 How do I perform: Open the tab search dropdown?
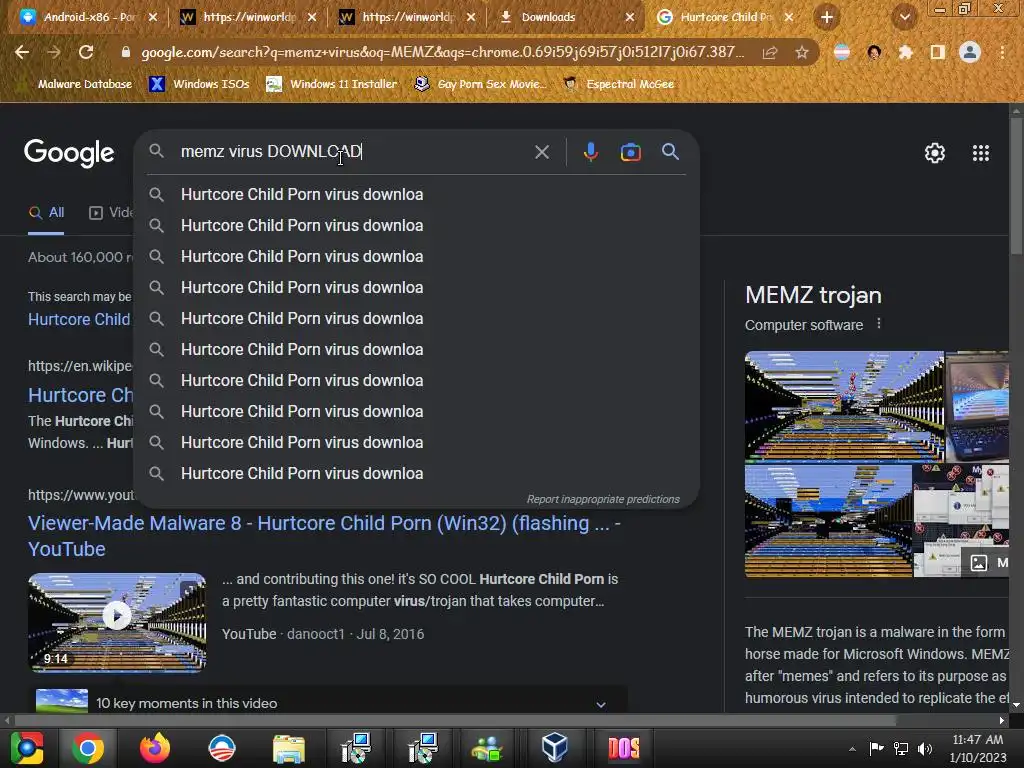pyautogui.click(x=904, y=18)
